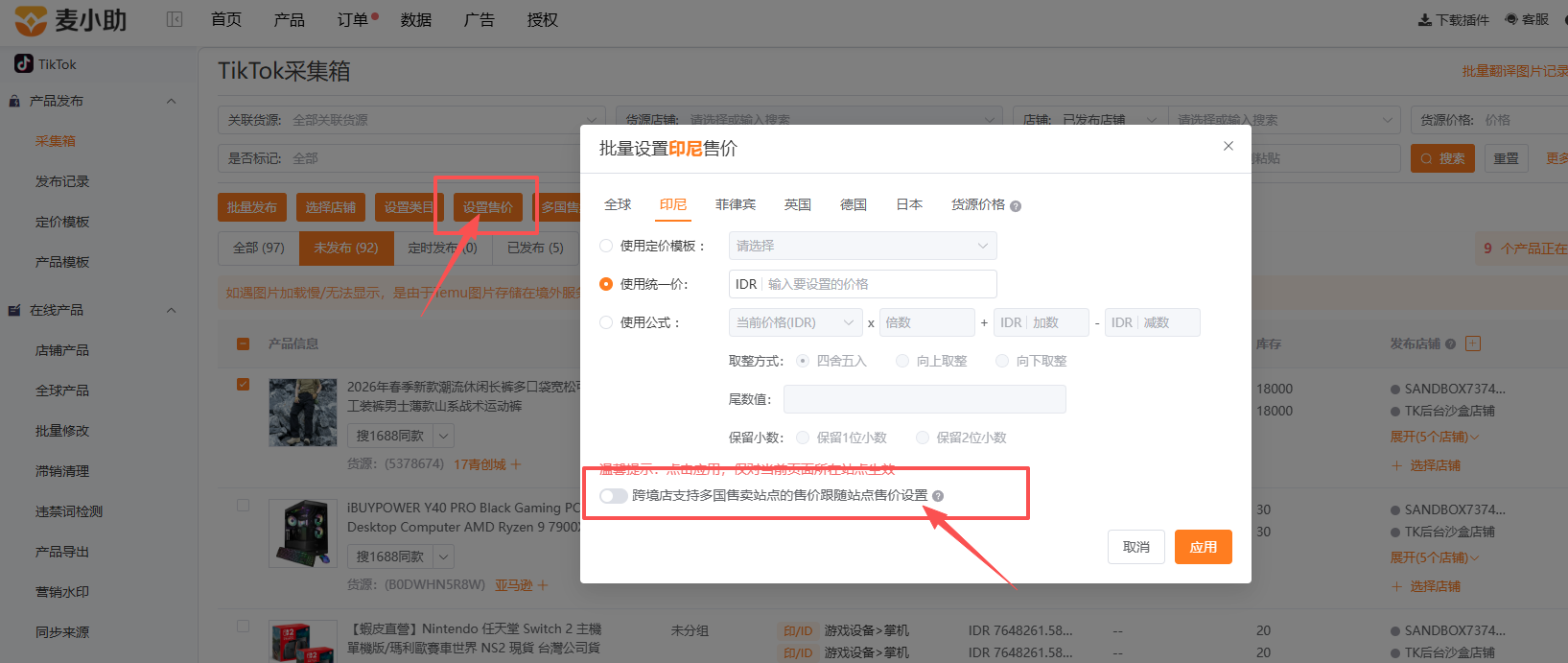This screenshot has width=1568, height=663.
Task: Collapse the 产品发布 sidebar section
Action: (172, 101)
